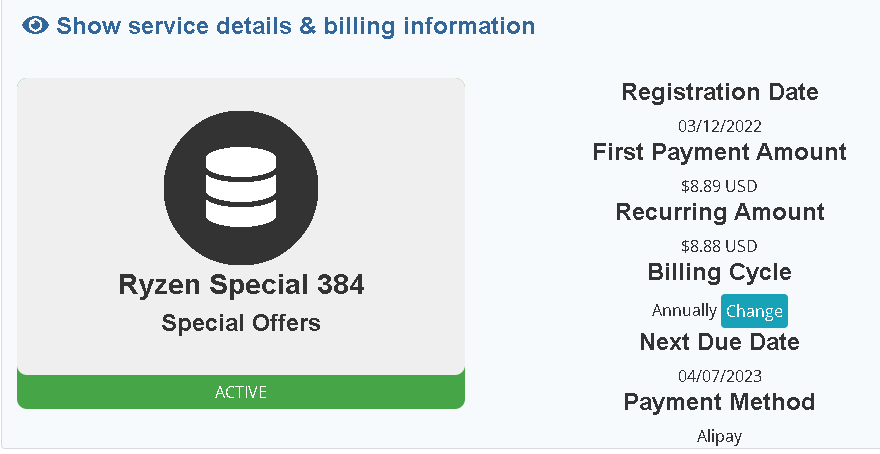880x454 pixels.
Task: Click the 'Annually' billing cycle text
Action: pos(684,311)
